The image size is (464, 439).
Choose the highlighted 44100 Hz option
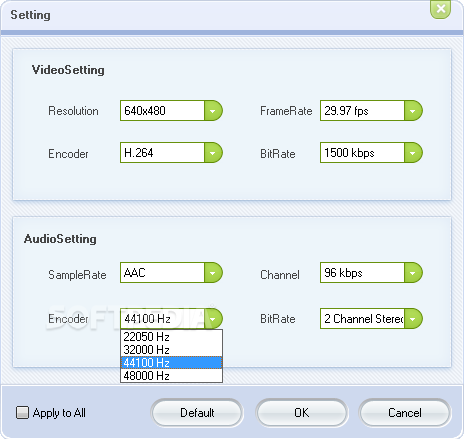171,363
